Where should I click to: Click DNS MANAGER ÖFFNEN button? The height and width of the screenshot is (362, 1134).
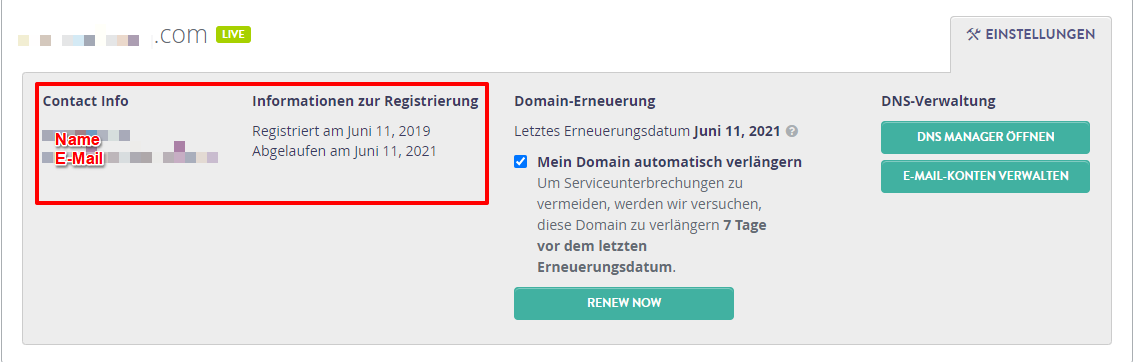(985, 137)
